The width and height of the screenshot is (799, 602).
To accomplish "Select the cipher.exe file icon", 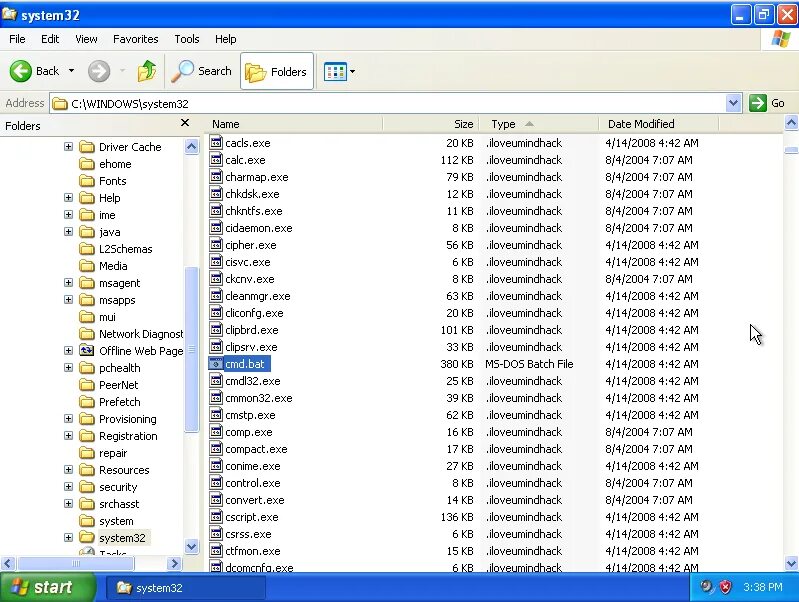I will [216, 245].
